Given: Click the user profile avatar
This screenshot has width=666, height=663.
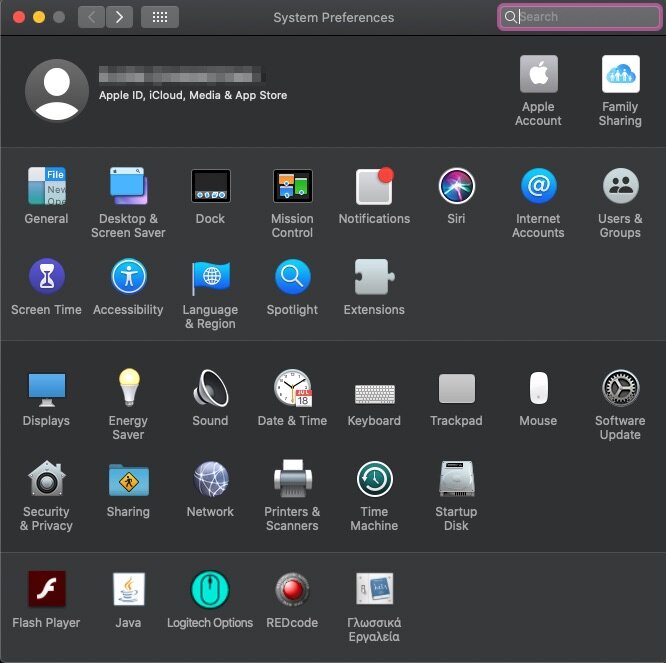Looking at the screenshot, I should point(57,90).
